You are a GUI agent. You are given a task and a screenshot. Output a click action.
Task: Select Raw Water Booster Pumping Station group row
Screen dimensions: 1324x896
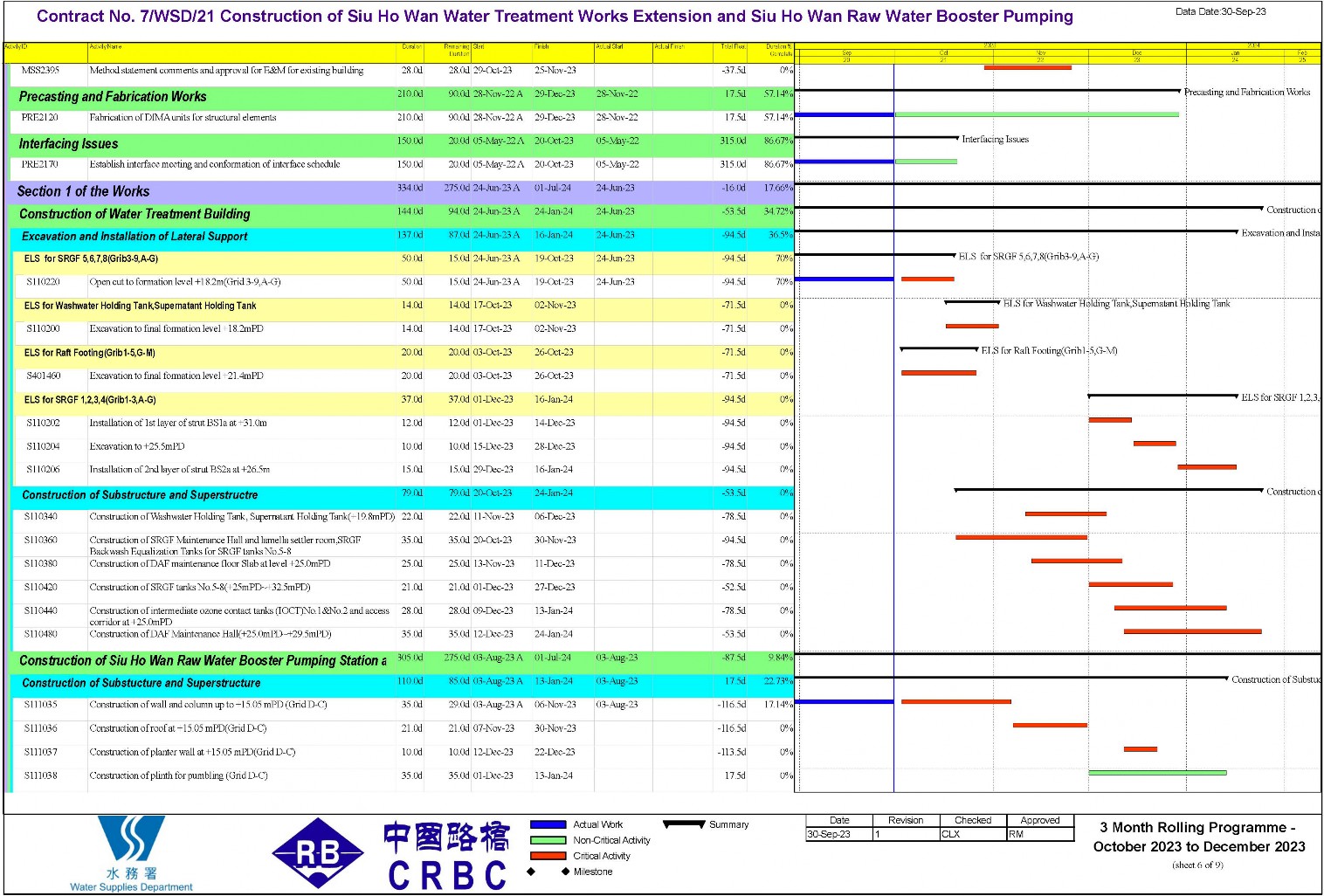click(x=399, y=661)
